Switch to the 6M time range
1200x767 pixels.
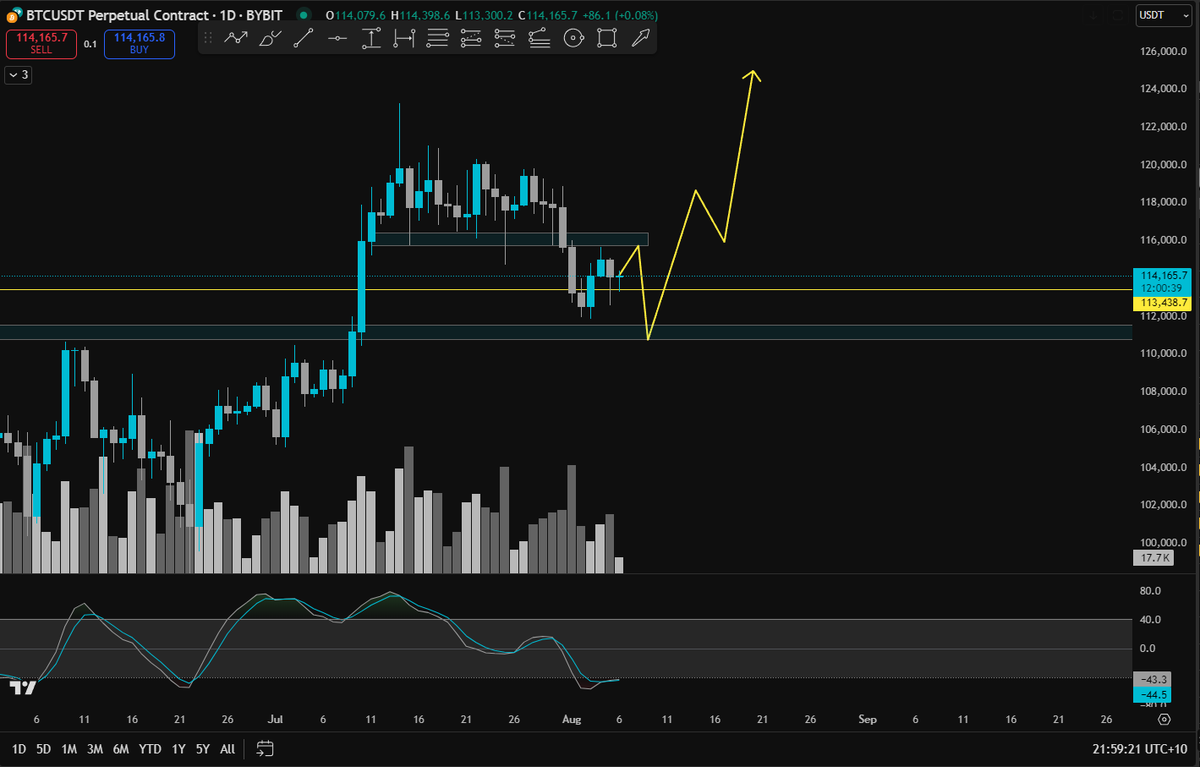click(121, 748)
